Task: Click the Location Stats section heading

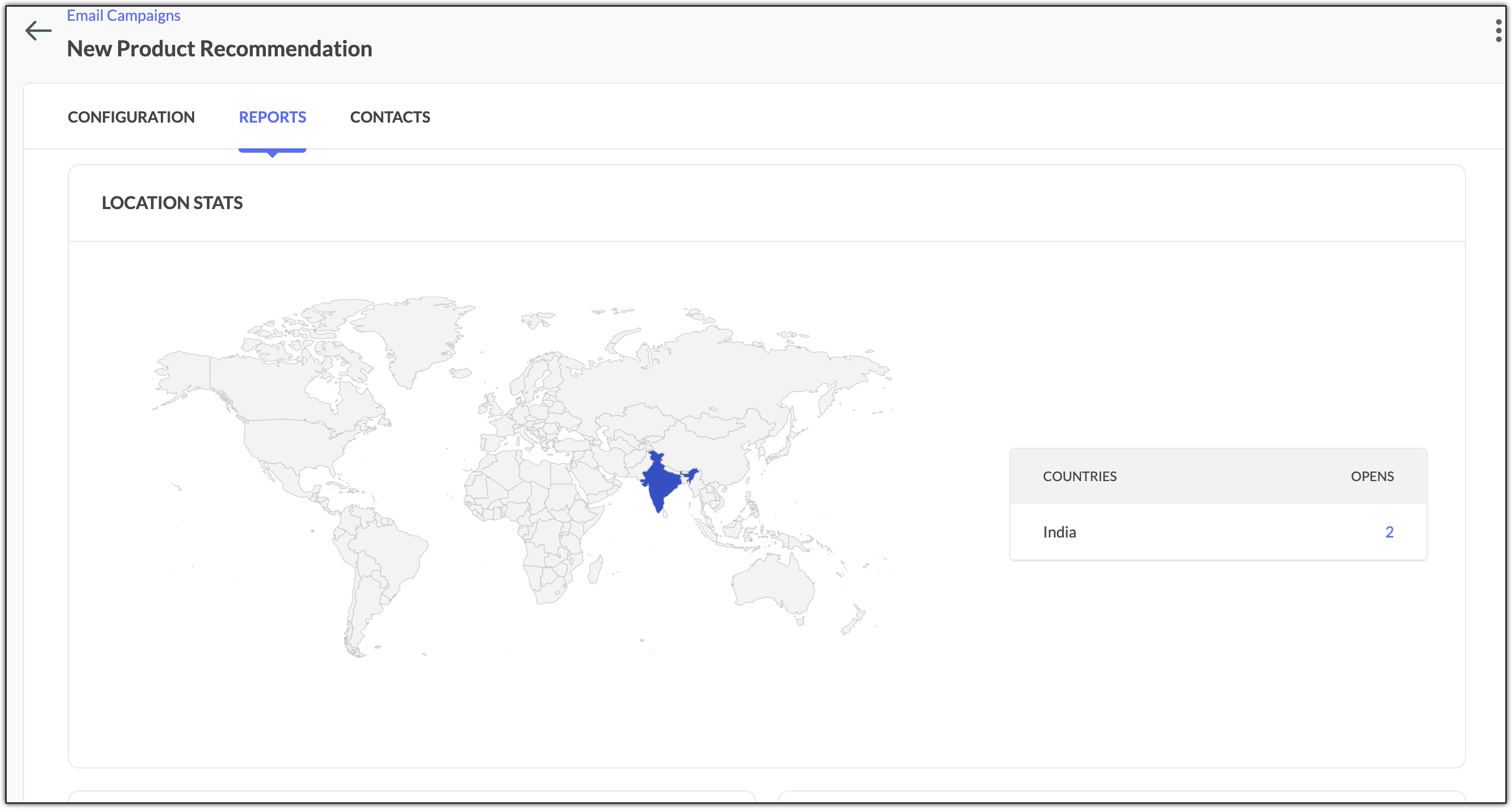Action: point(172,203)
